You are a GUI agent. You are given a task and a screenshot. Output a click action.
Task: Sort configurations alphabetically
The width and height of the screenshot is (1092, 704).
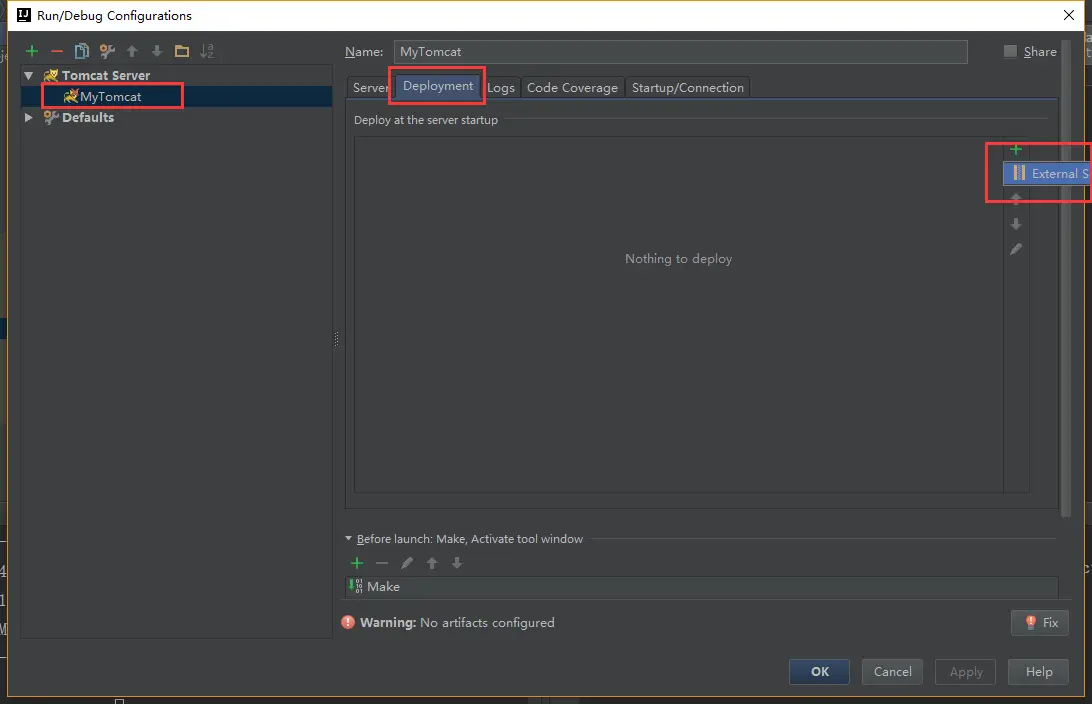[207, 51]
